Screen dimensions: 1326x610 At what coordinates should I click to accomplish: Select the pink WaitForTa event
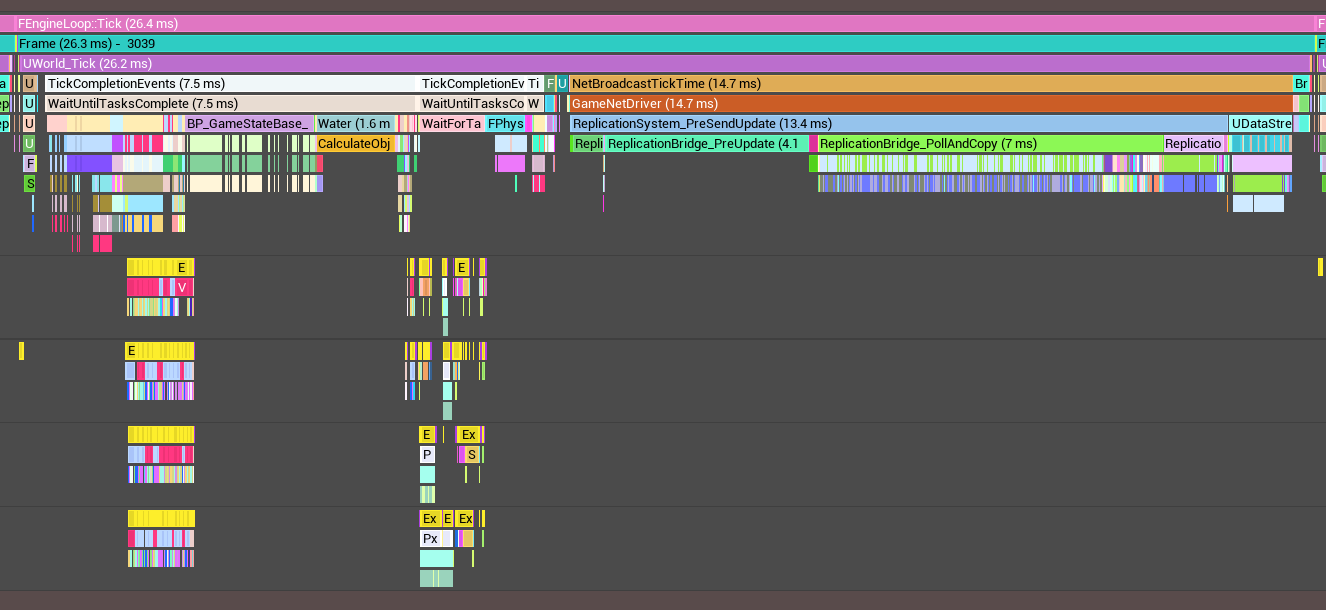click(451, 124)
